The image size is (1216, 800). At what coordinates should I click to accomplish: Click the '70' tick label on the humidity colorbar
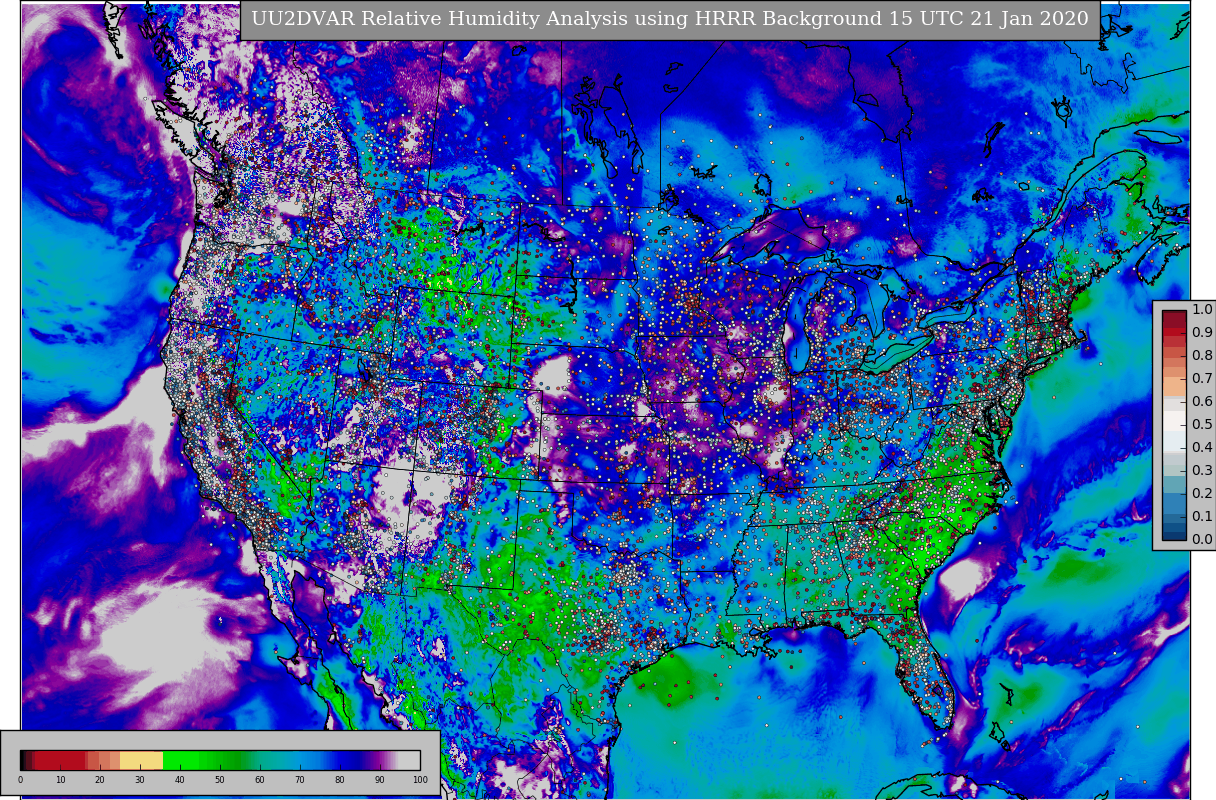tap(300, 780)
